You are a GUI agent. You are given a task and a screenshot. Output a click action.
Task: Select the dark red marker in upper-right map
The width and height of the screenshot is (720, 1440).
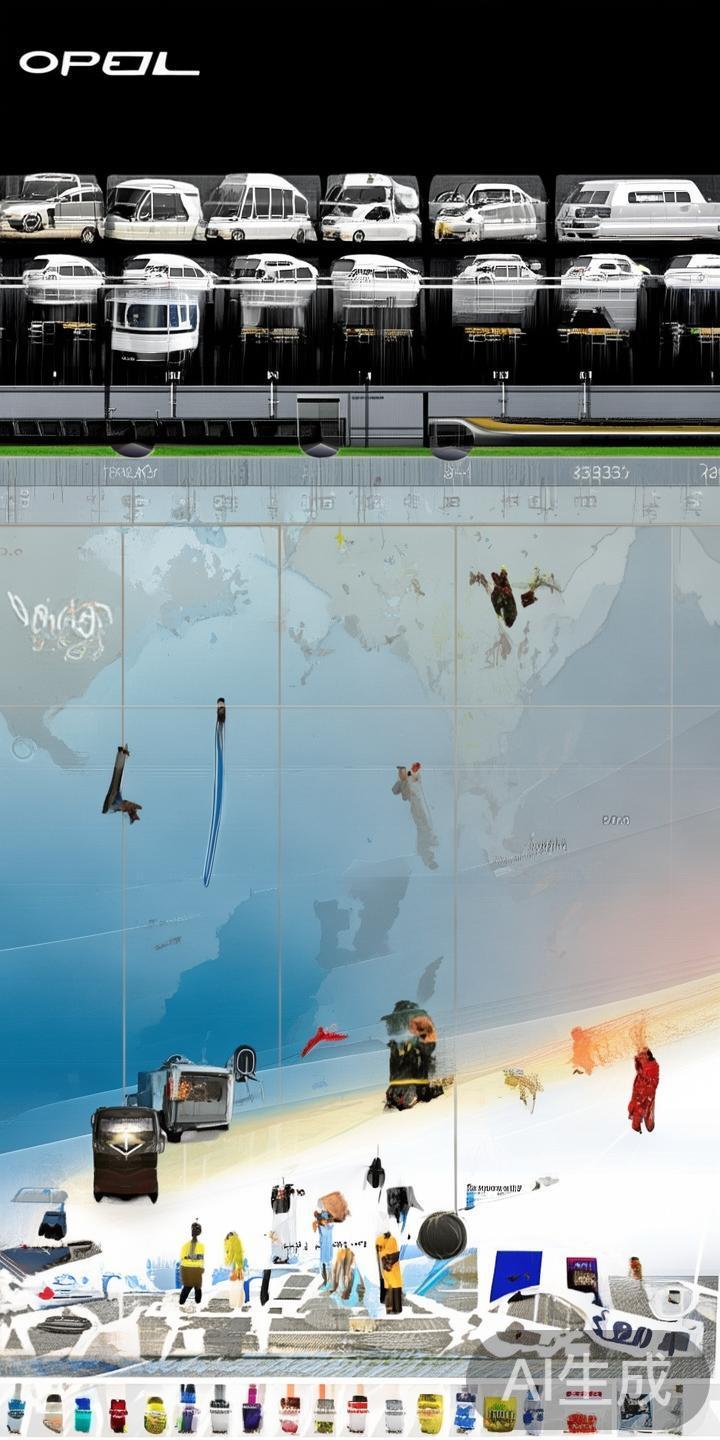tap(503, 597)
